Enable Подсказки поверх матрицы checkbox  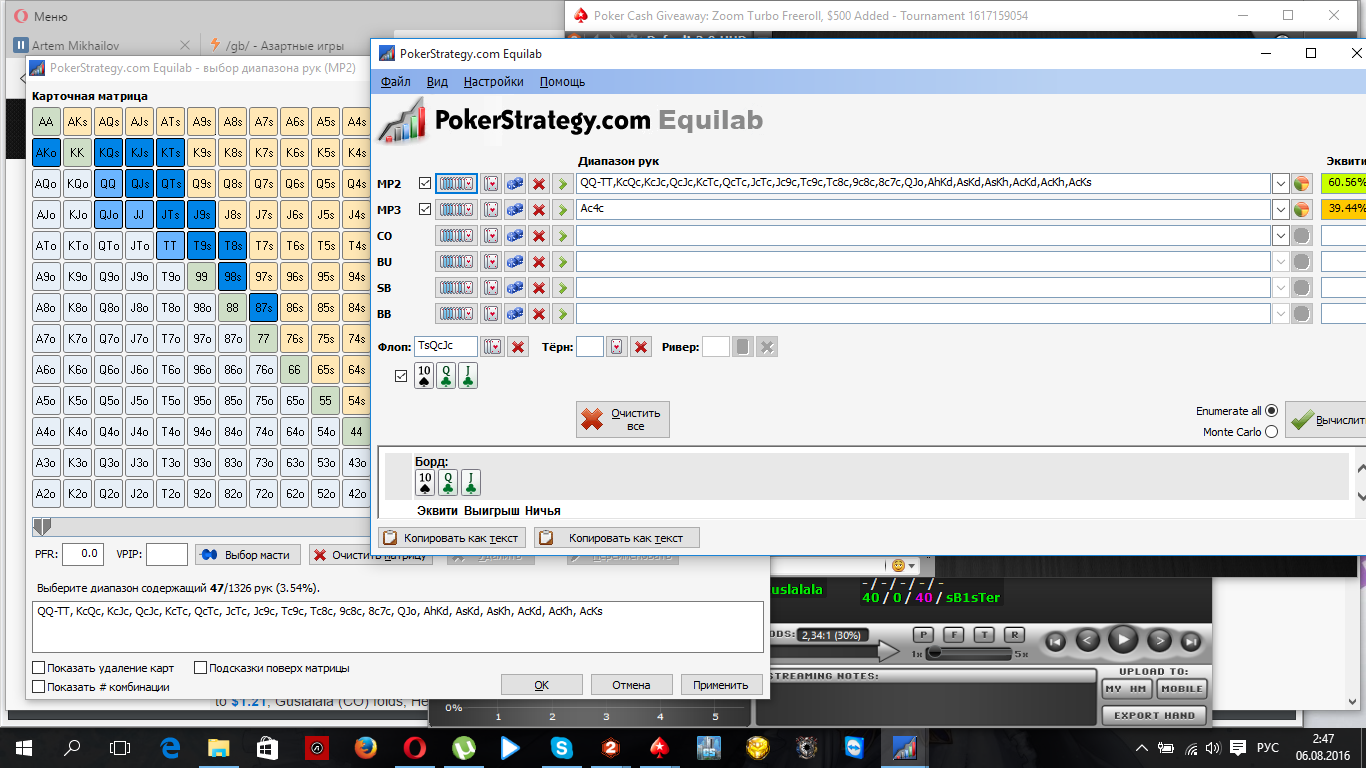tap(201, 668)
